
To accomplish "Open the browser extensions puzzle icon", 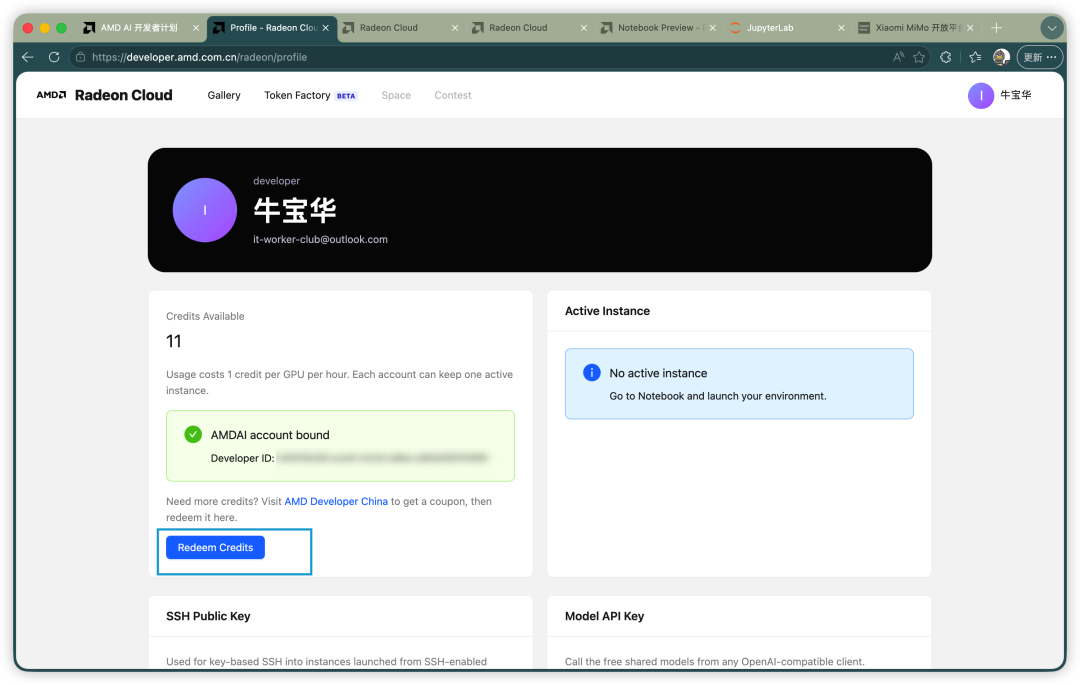I will 946,57.
